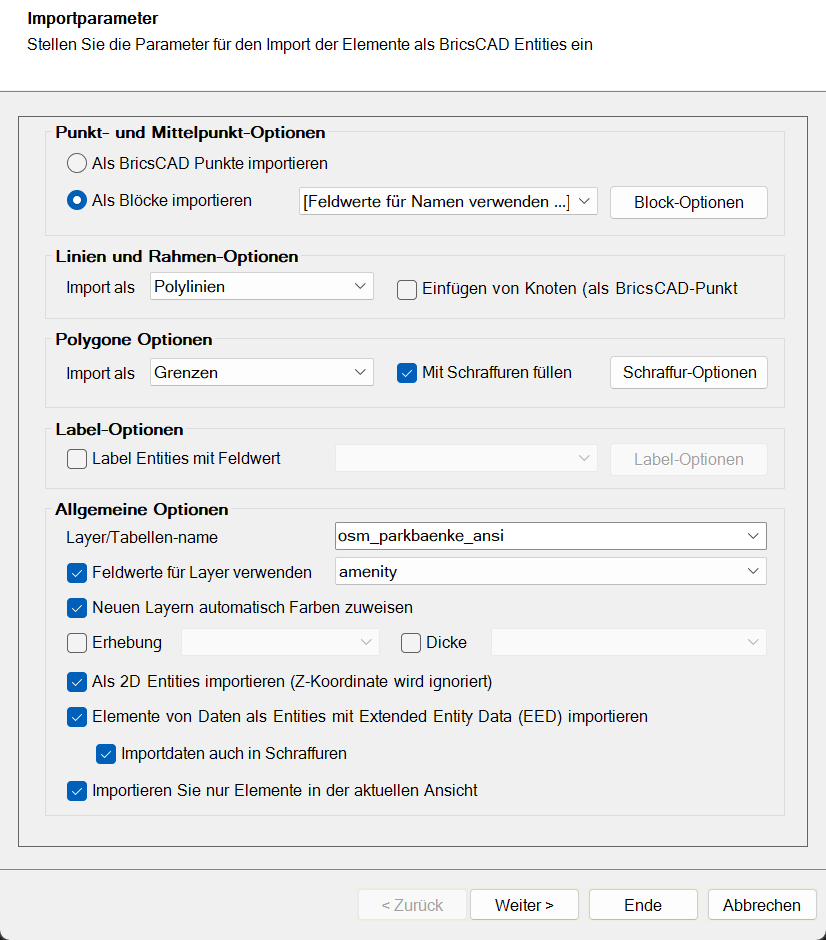The width and height of the screenshot is (826, 940).
Task: Disable 'Feldwerte für Layer verwenden'
Action: (x=77, y=573)
